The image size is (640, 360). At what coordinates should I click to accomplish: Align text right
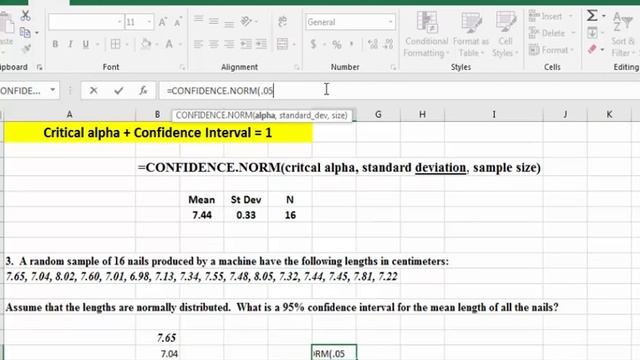tap(229, 44)
